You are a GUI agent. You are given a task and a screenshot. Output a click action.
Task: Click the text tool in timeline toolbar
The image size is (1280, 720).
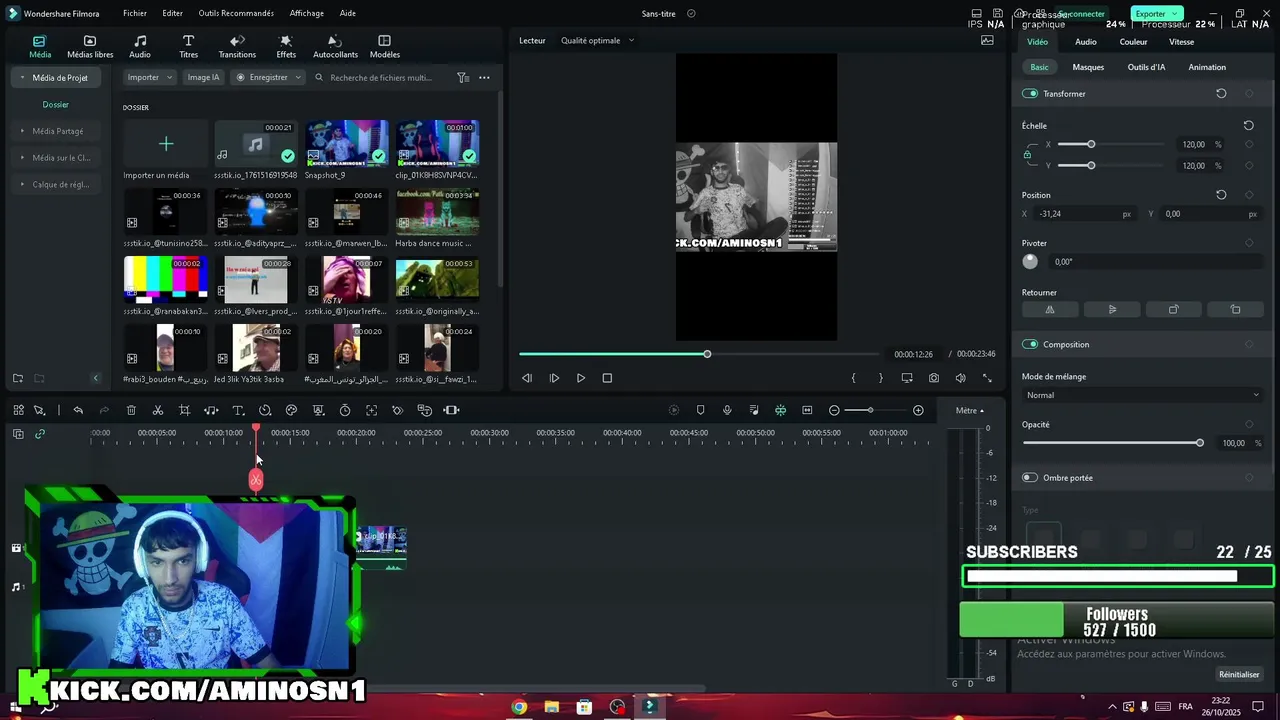[238, 410]
